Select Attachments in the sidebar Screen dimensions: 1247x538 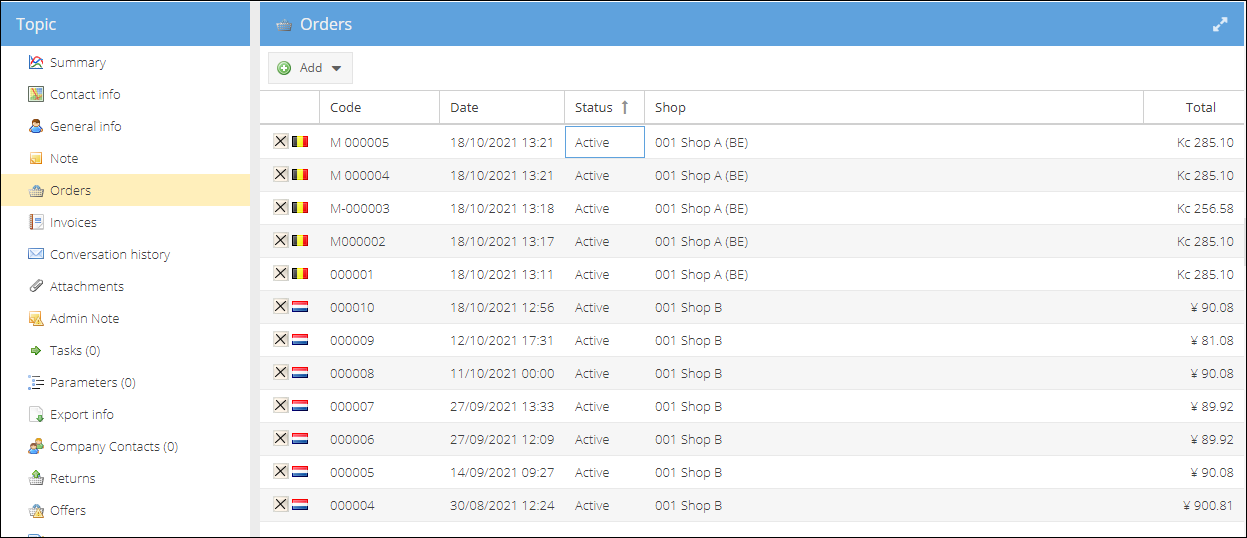(87, 286)
